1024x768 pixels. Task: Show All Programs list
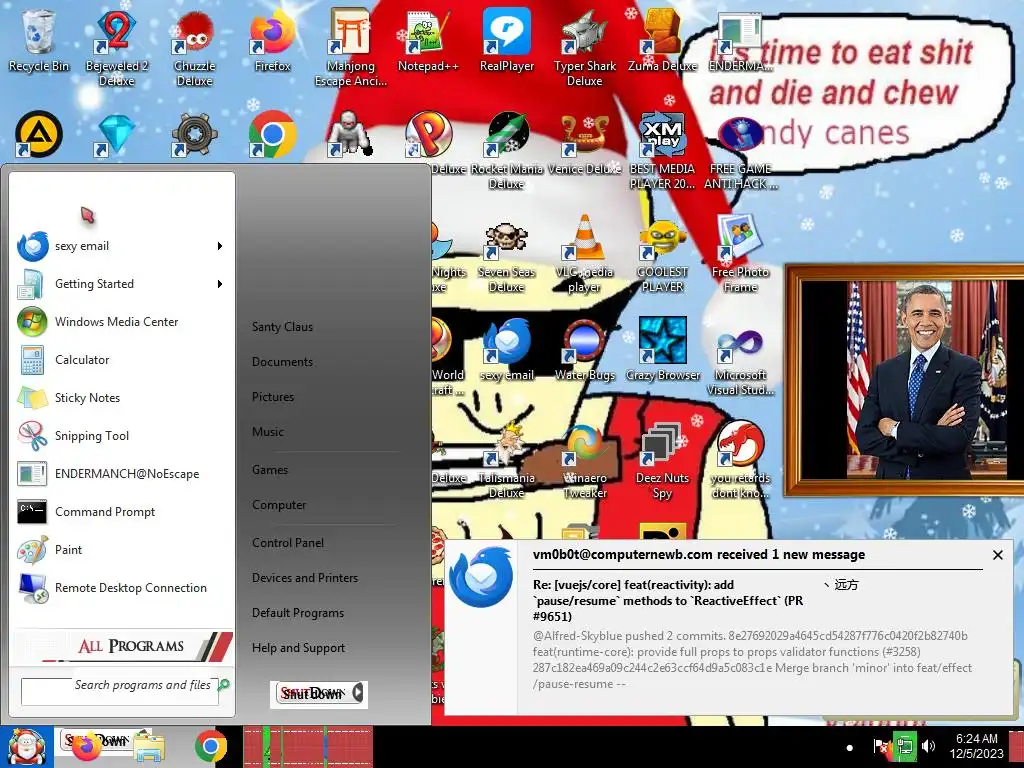point(123,646)
